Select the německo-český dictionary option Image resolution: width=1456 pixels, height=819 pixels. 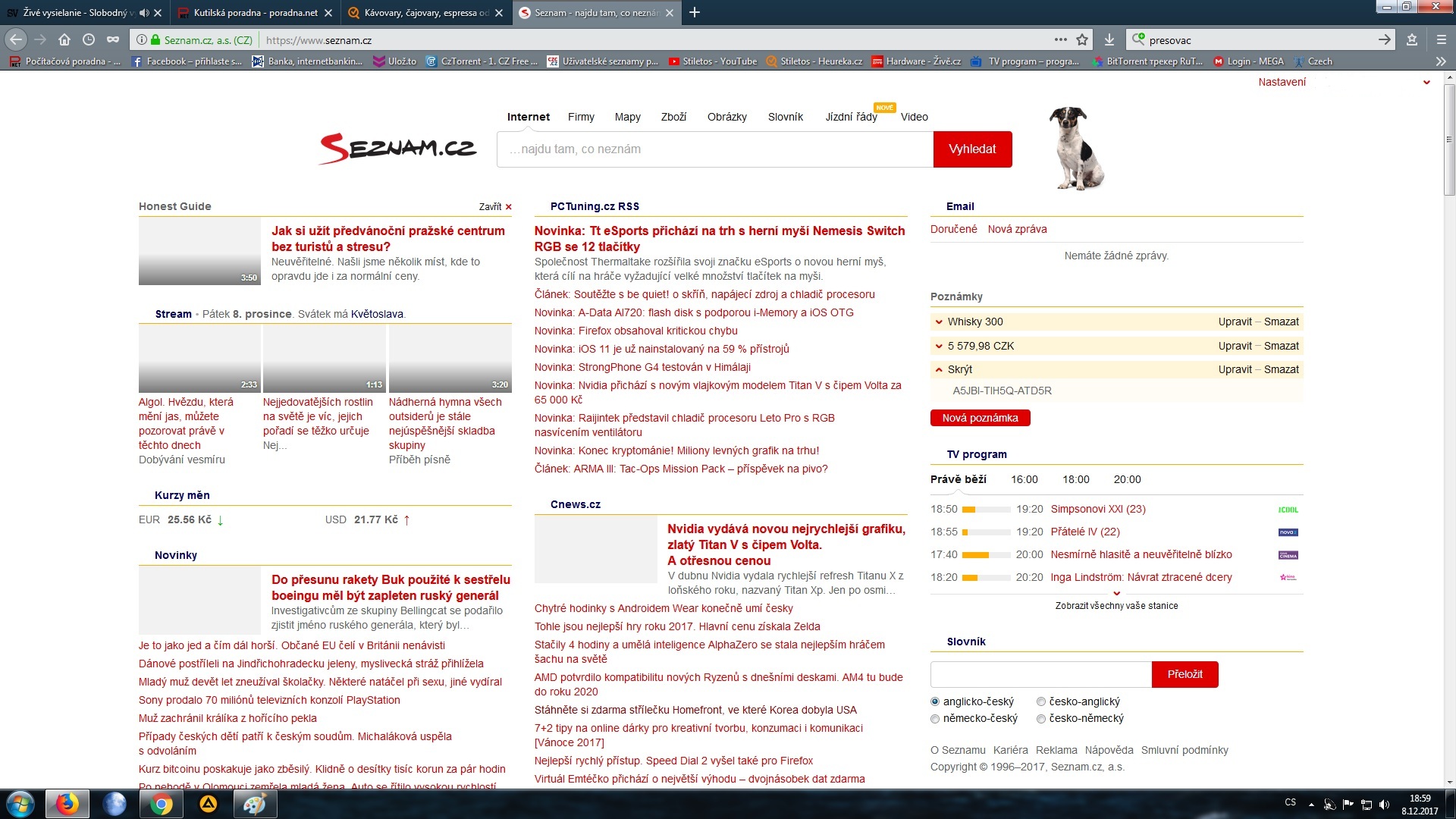point(935,719)
